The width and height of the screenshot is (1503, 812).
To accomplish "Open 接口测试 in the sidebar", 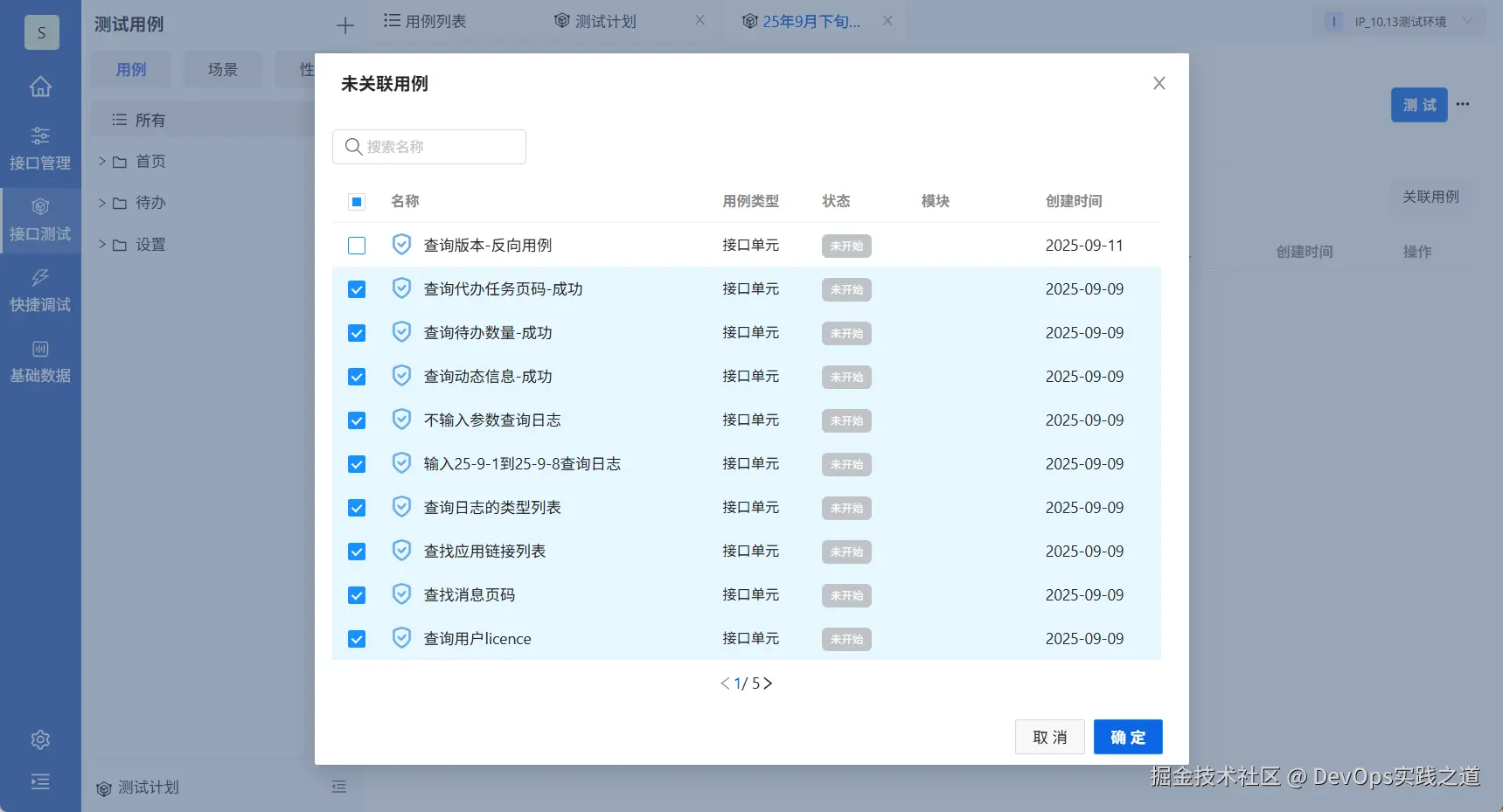I will pos(40,219).
